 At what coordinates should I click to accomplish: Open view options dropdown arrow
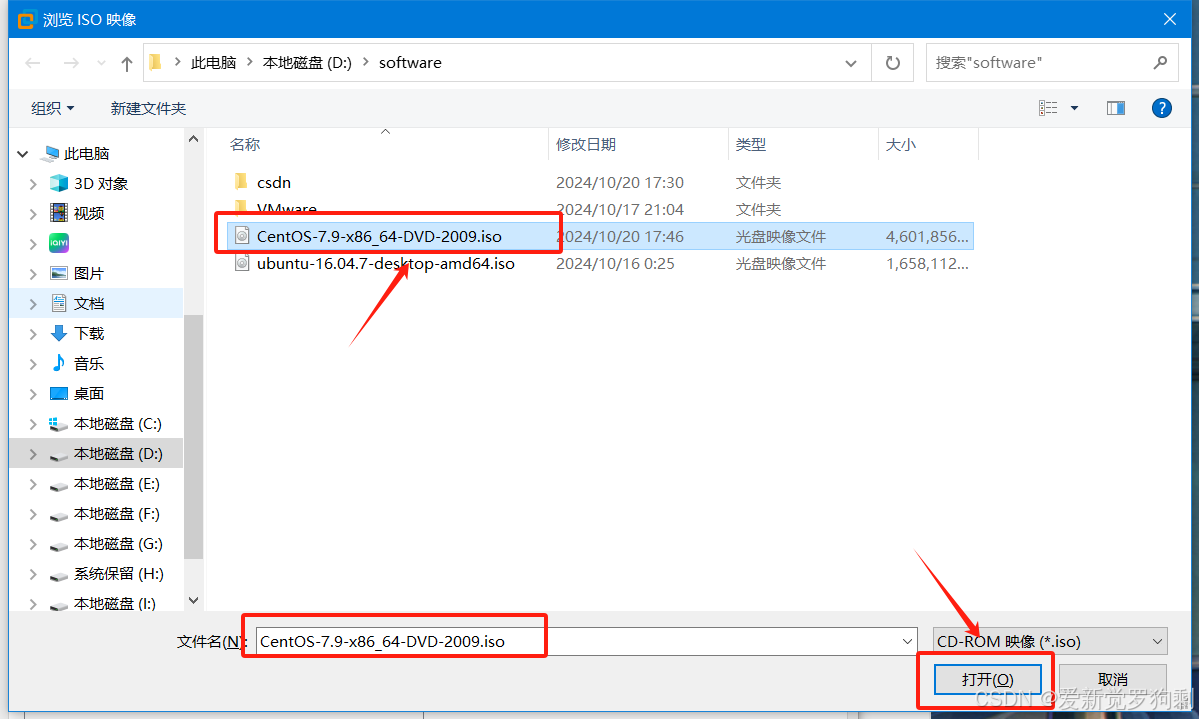click(x=1074, y=108)
